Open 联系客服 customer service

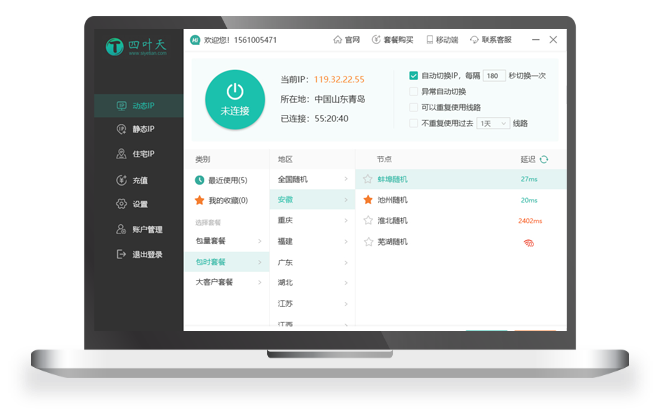pos(489,40)
